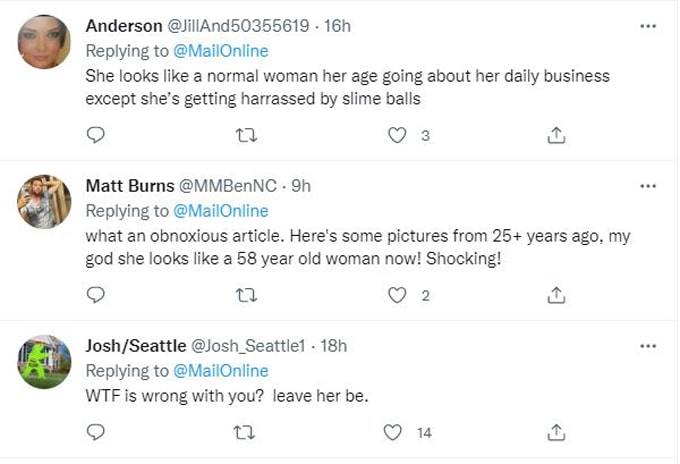680x464 pixels.
Task: Open more options on Josh/Seattle's tweet
Action: (x=648, y=346)
